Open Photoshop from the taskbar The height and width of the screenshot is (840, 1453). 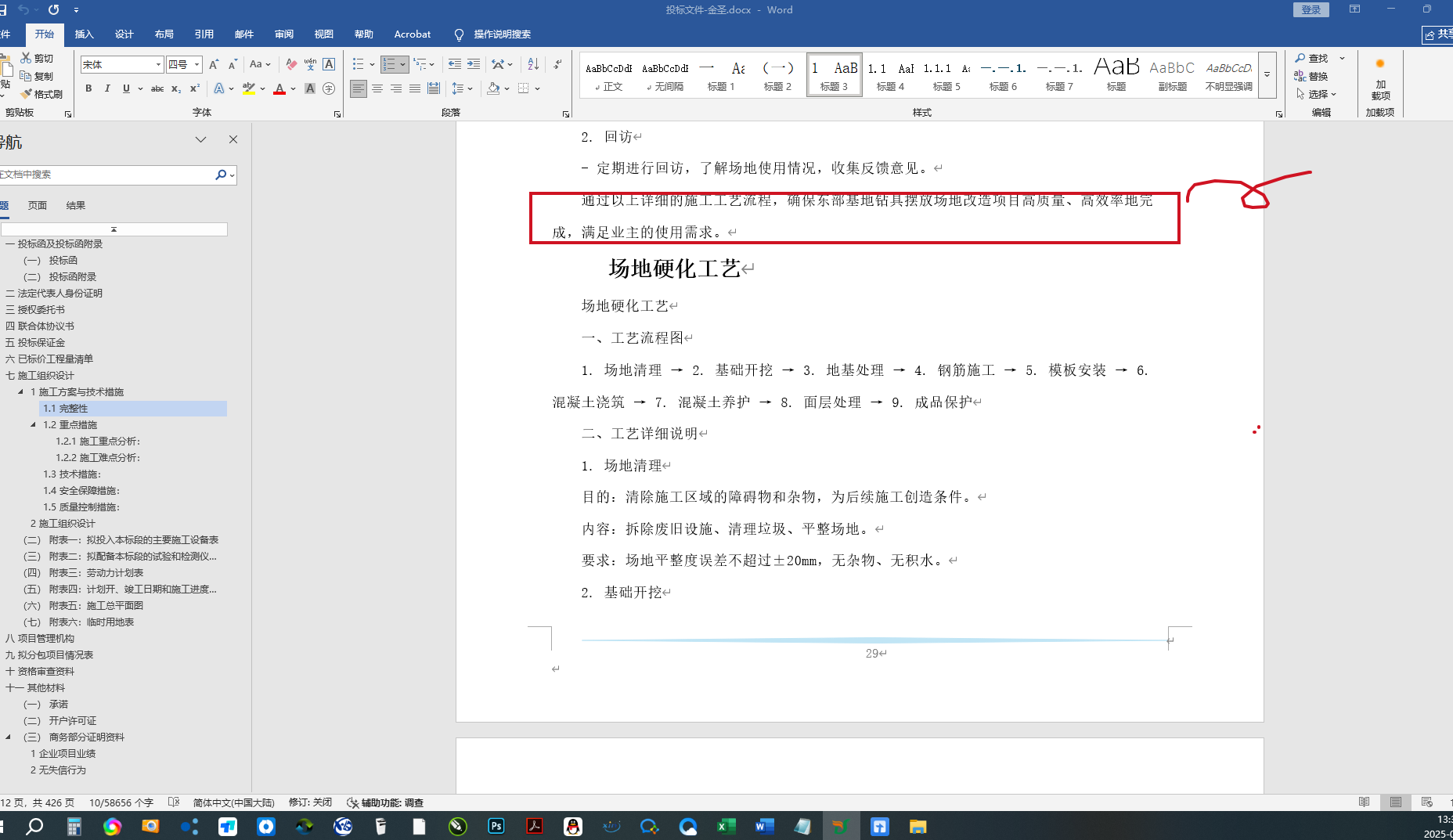[x=496, y=826]
